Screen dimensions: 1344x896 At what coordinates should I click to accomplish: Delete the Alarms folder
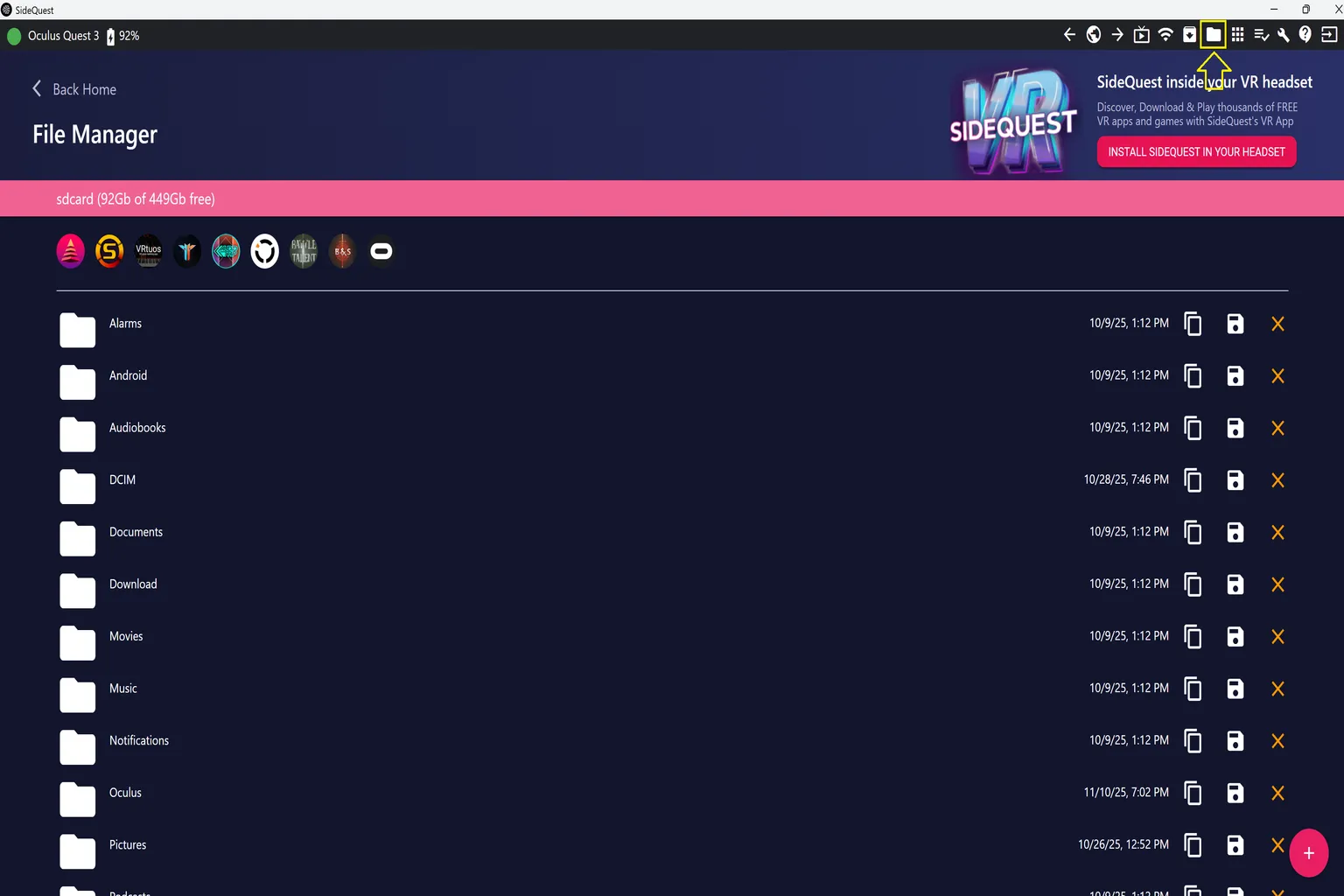pos(1277,324)
